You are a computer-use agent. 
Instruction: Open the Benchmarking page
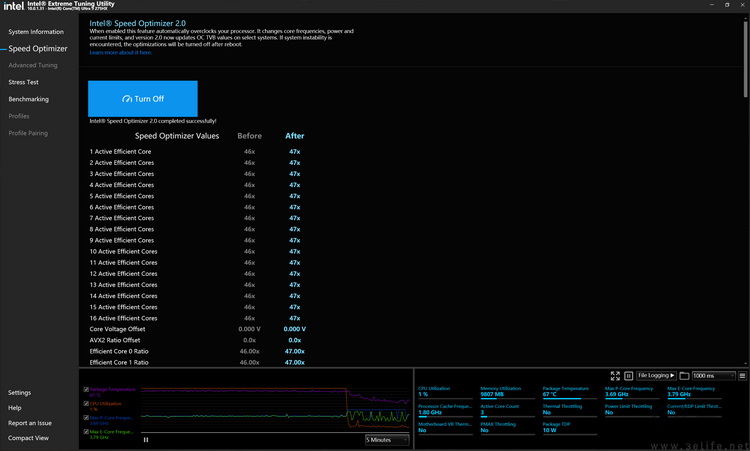(28, 99)
